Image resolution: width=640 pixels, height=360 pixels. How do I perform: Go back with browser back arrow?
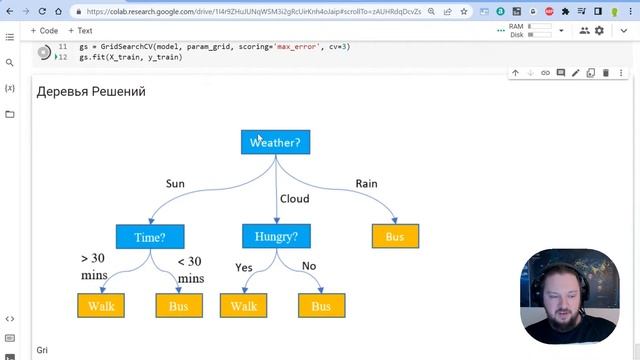coord(10,11)
